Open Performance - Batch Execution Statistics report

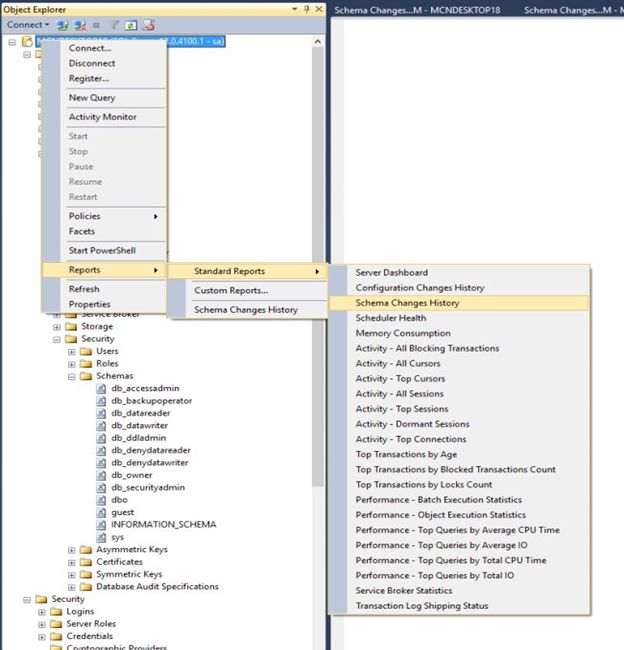(459, 500)
